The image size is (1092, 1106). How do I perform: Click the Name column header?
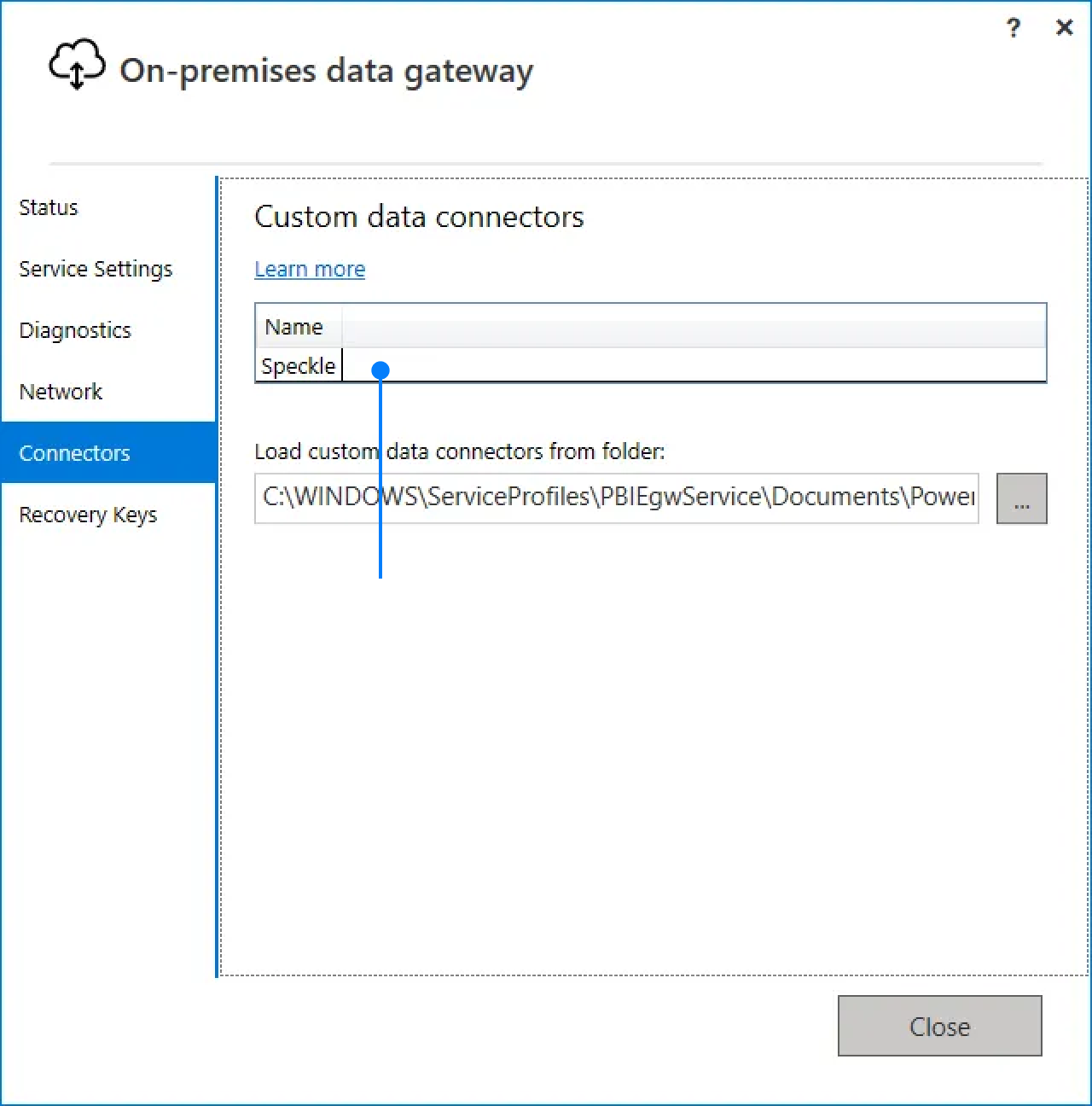pos(294,326)
